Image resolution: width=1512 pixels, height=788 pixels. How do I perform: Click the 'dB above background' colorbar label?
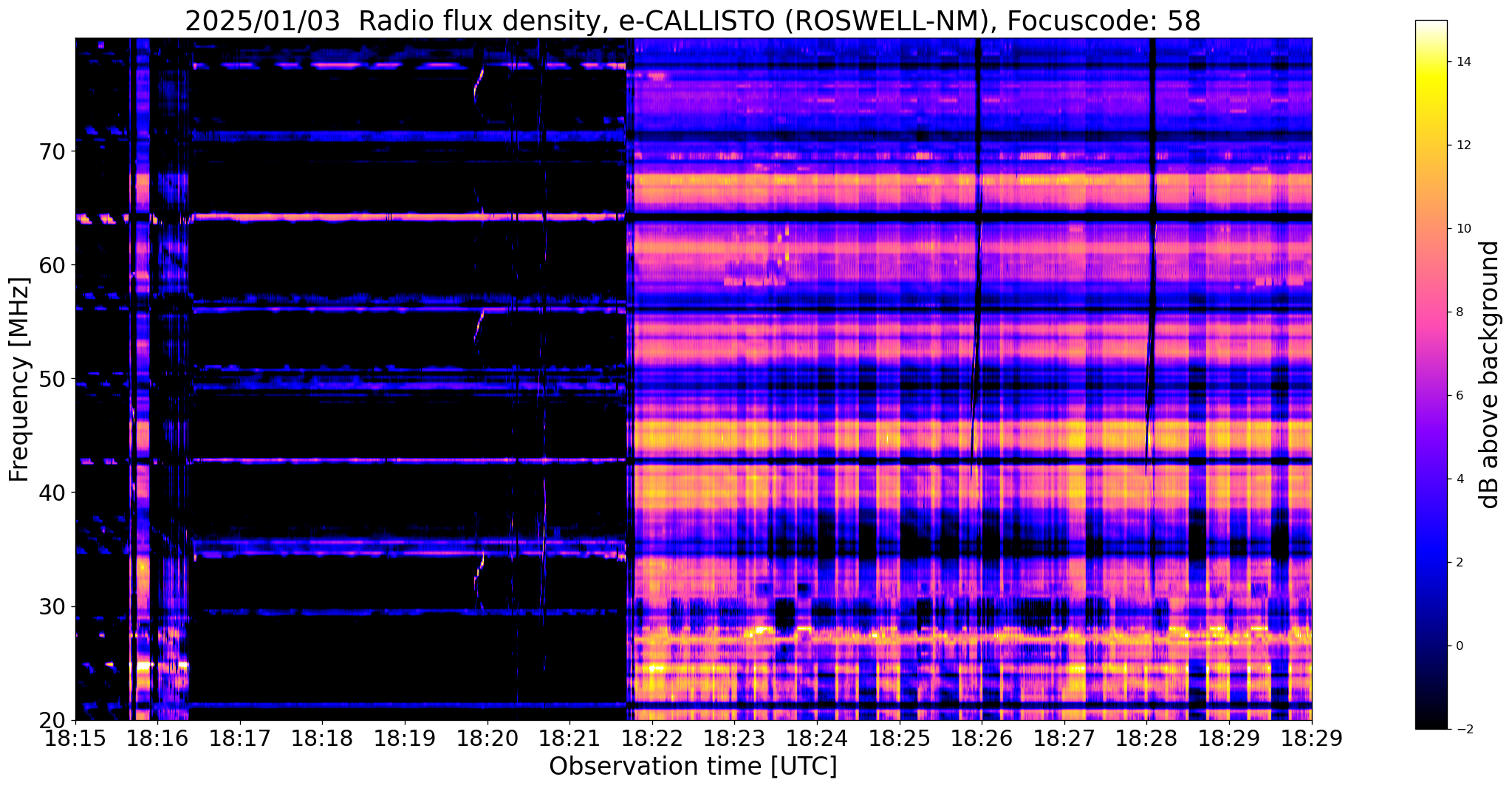tap(1491, 374)
